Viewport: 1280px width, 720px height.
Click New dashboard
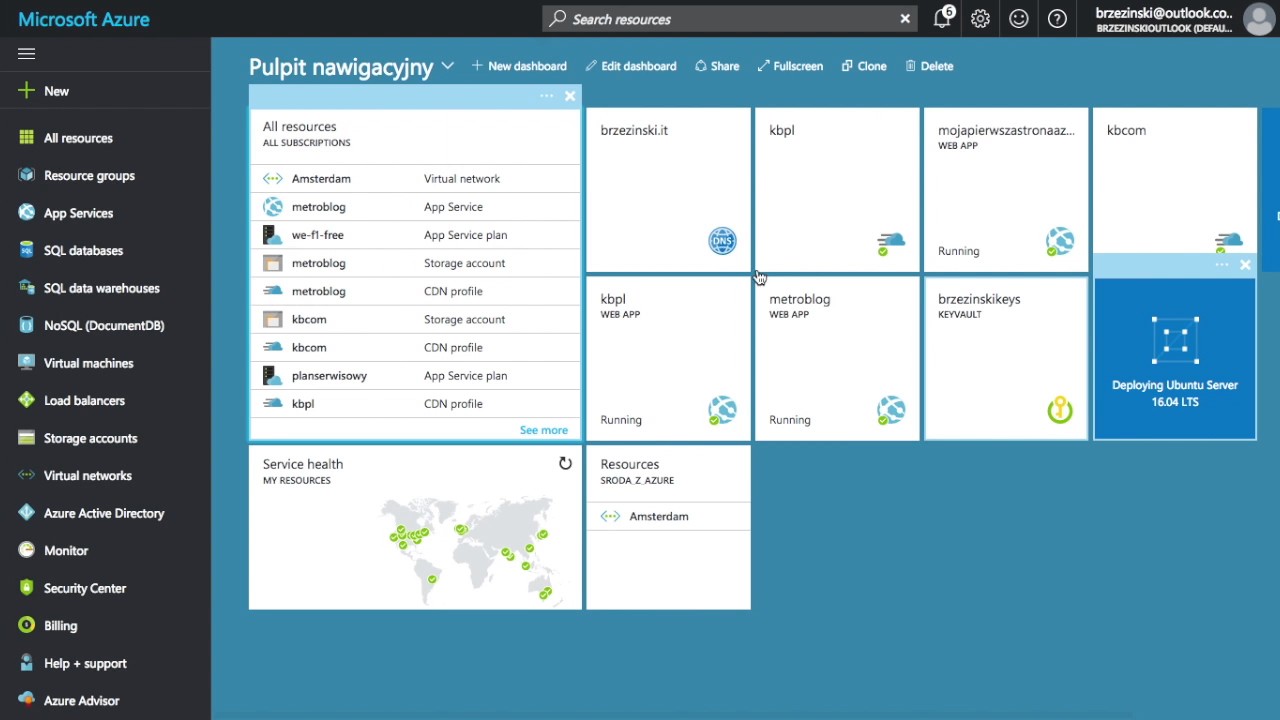pyautogui.click(x=519, y=66)
